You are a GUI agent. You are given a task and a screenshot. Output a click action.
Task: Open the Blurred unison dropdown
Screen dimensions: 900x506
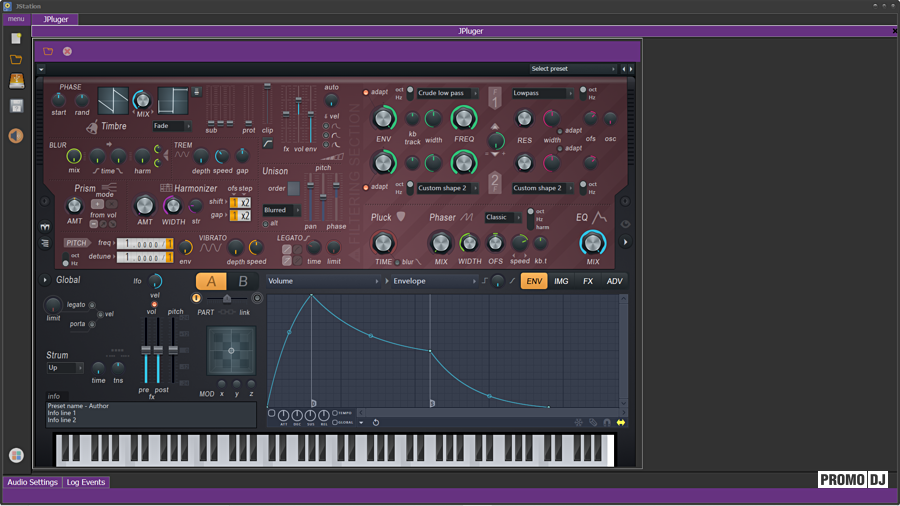281,210
